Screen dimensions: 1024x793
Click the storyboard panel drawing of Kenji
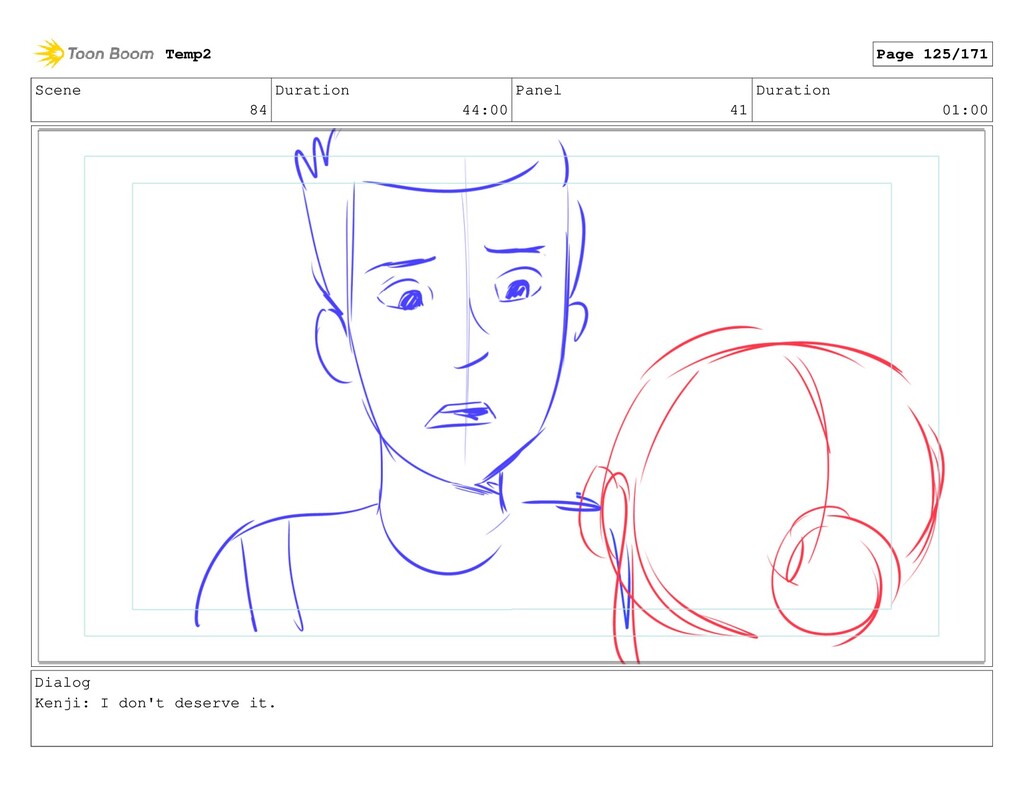click(511, 396)
